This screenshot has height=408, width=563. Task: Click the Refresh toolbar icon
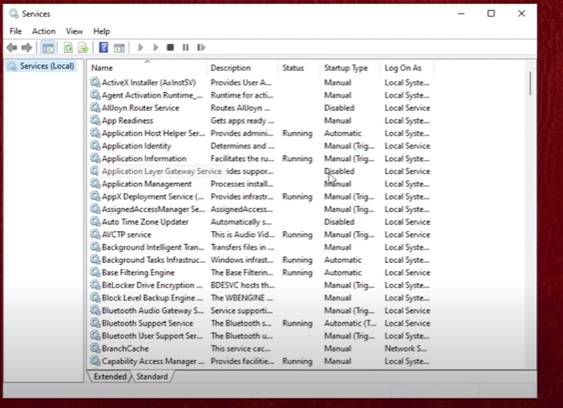(x=68, y=47)
